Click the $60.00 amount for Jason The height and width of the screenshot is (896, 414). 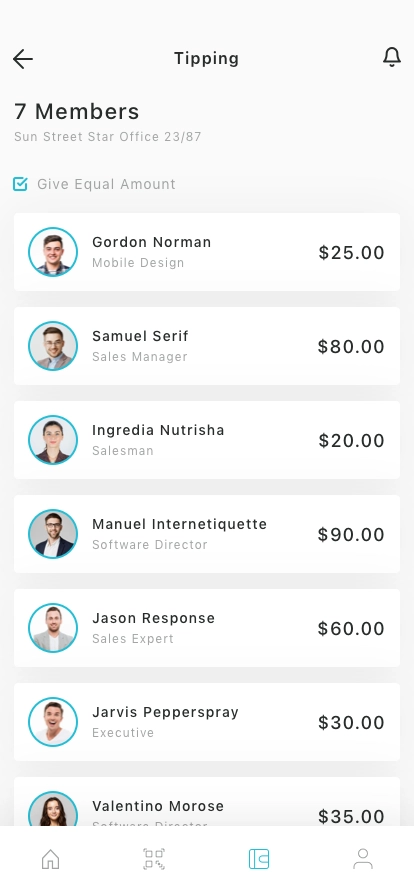pyautogui.click(x=351, y=629)
